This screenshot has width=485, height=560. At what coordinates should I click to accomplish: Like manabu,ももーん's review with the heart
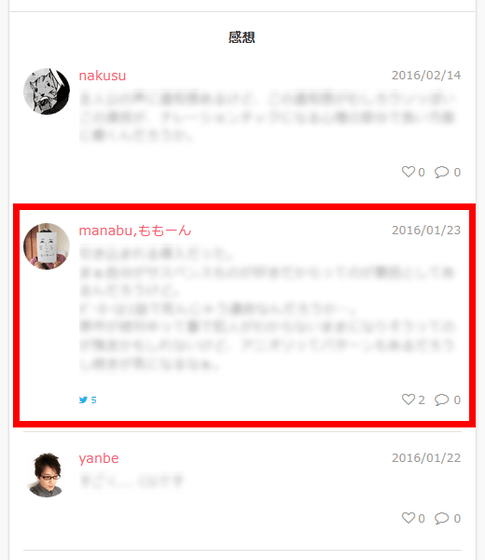pos(408,399)
